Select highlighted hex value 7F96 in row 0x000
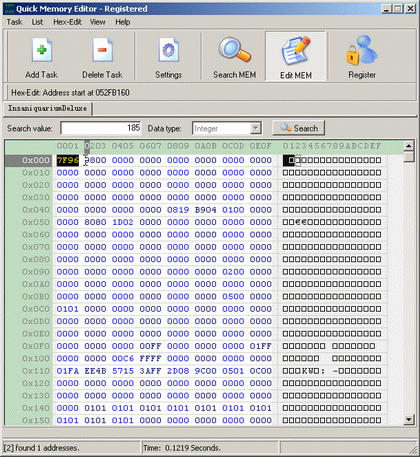 (68, 160)
